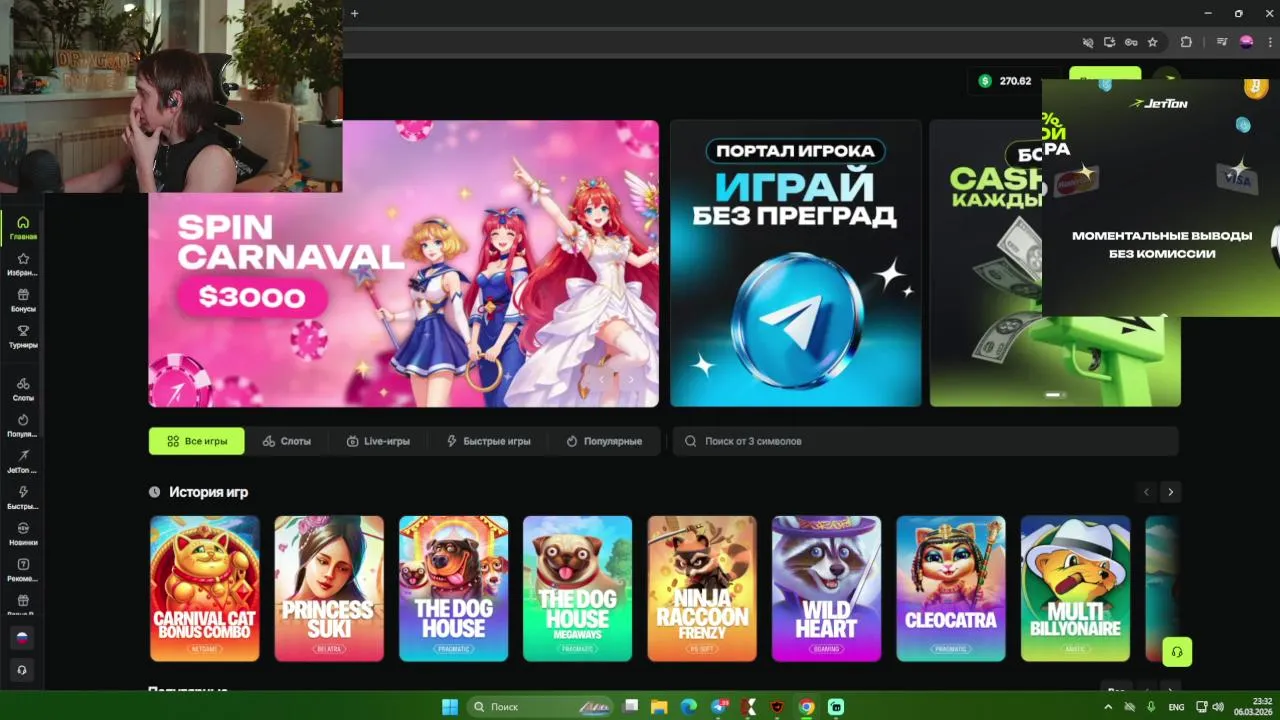Click the Windows taskbar Поиск search box
The width and height of the screenshot is (1280, 720).
(x=540, y=707)
